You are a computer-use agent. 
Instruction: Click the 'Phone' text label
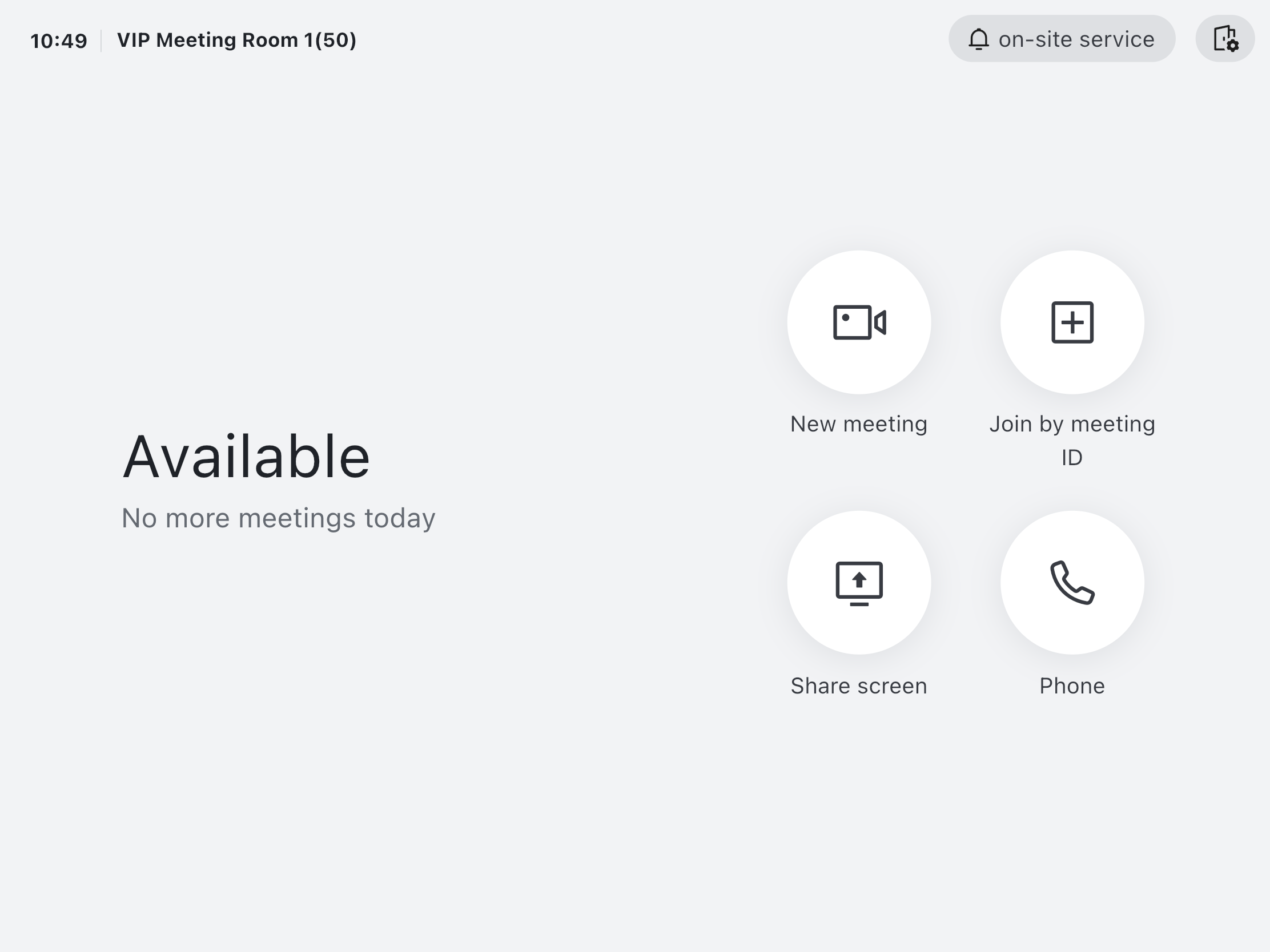coord(1072,685)
